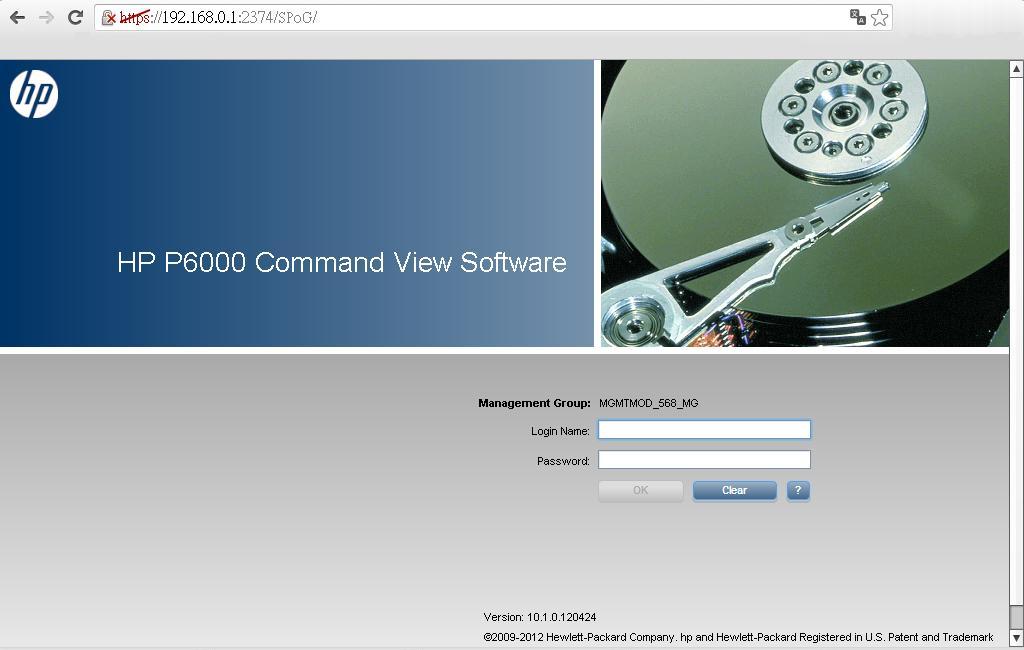Image resolution: width=1024 pixels, height=650 pixels.
Task: Click the page scrollbar down arrow
Action: (1016, 638)
